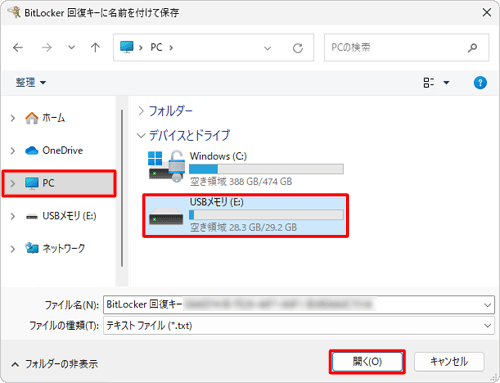The image size is (500, 383).
Task: Open the ファイル名 dropdown arrow
Action: click(x=487, y=305)
